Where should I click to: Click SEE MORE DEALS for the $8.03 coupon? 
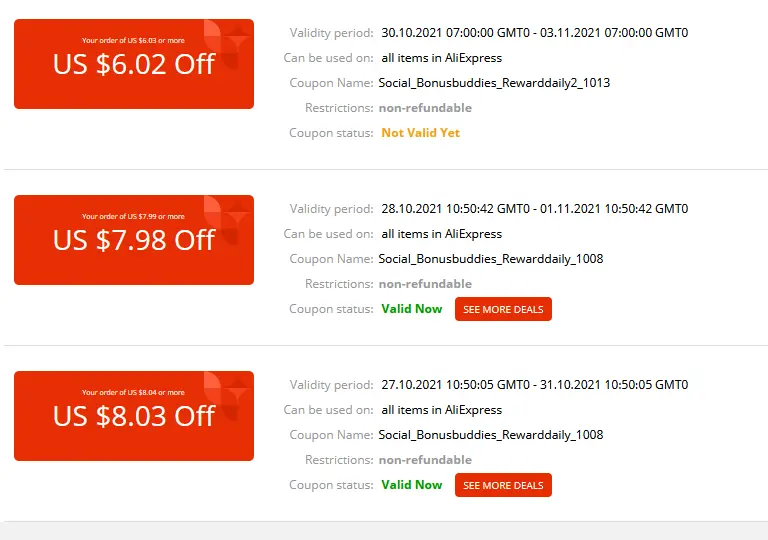tap(503, 485)
